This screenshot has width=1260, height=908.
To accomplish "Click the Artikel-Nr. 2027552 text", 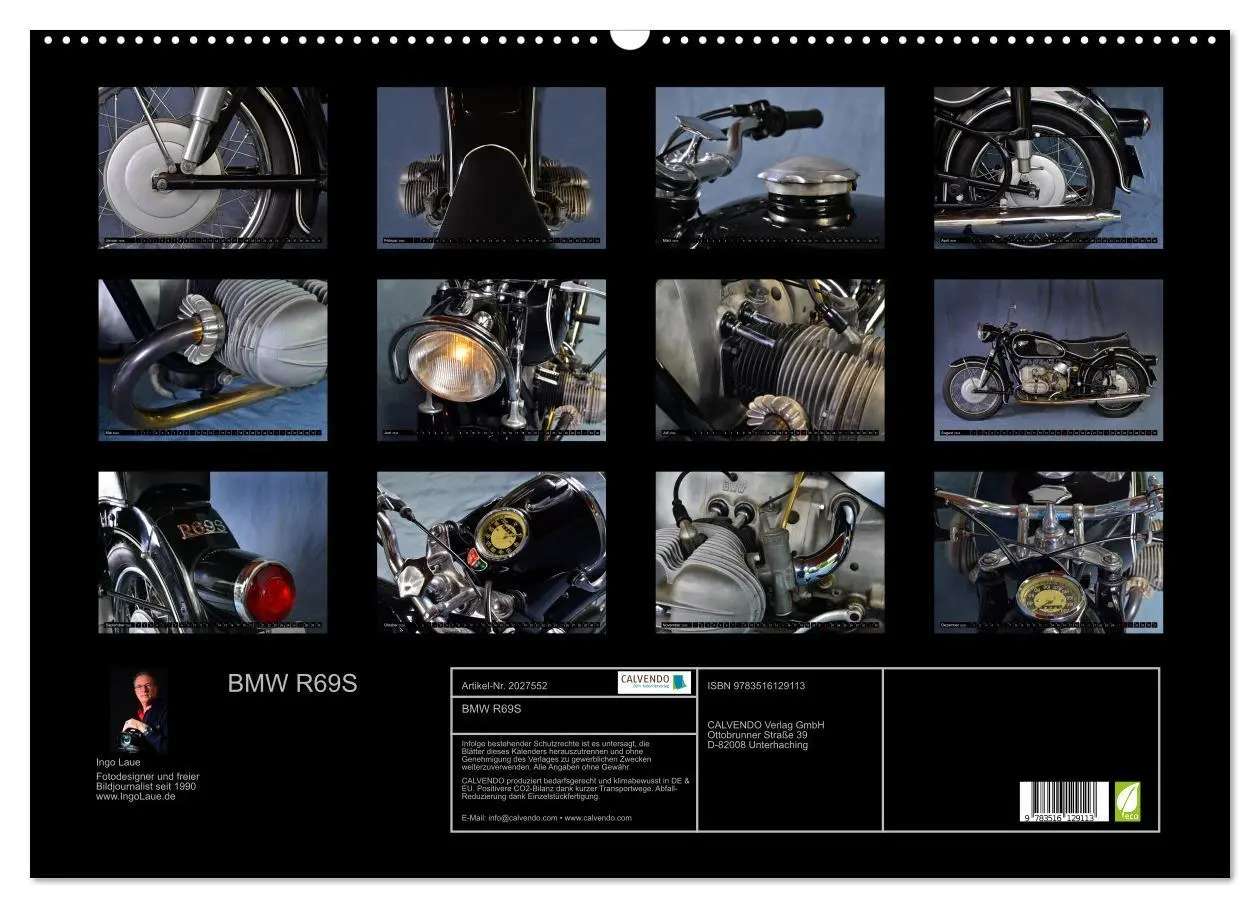I will click(505, 686).
